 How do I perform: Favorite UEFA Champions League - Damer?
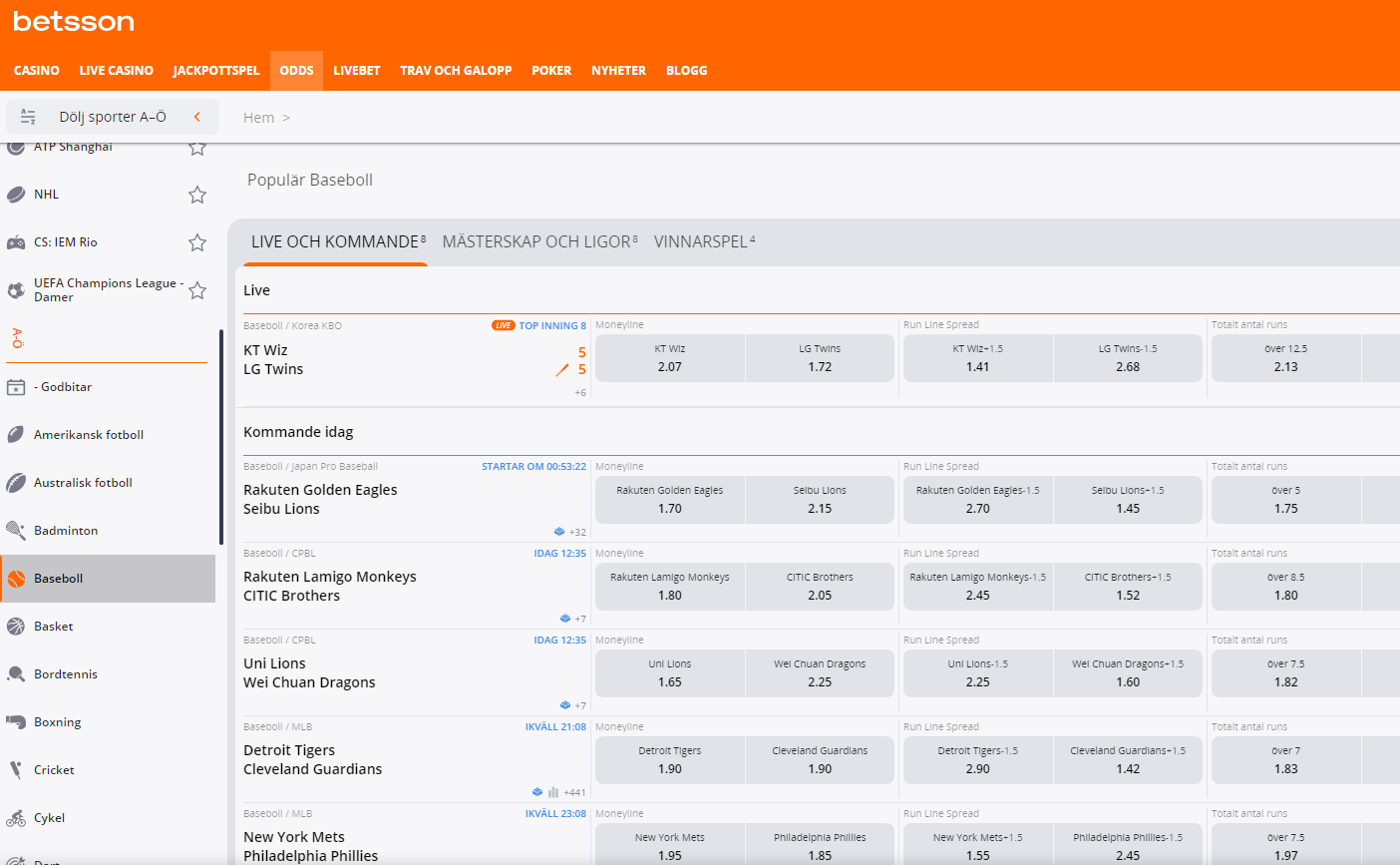(x=196, y=289)
